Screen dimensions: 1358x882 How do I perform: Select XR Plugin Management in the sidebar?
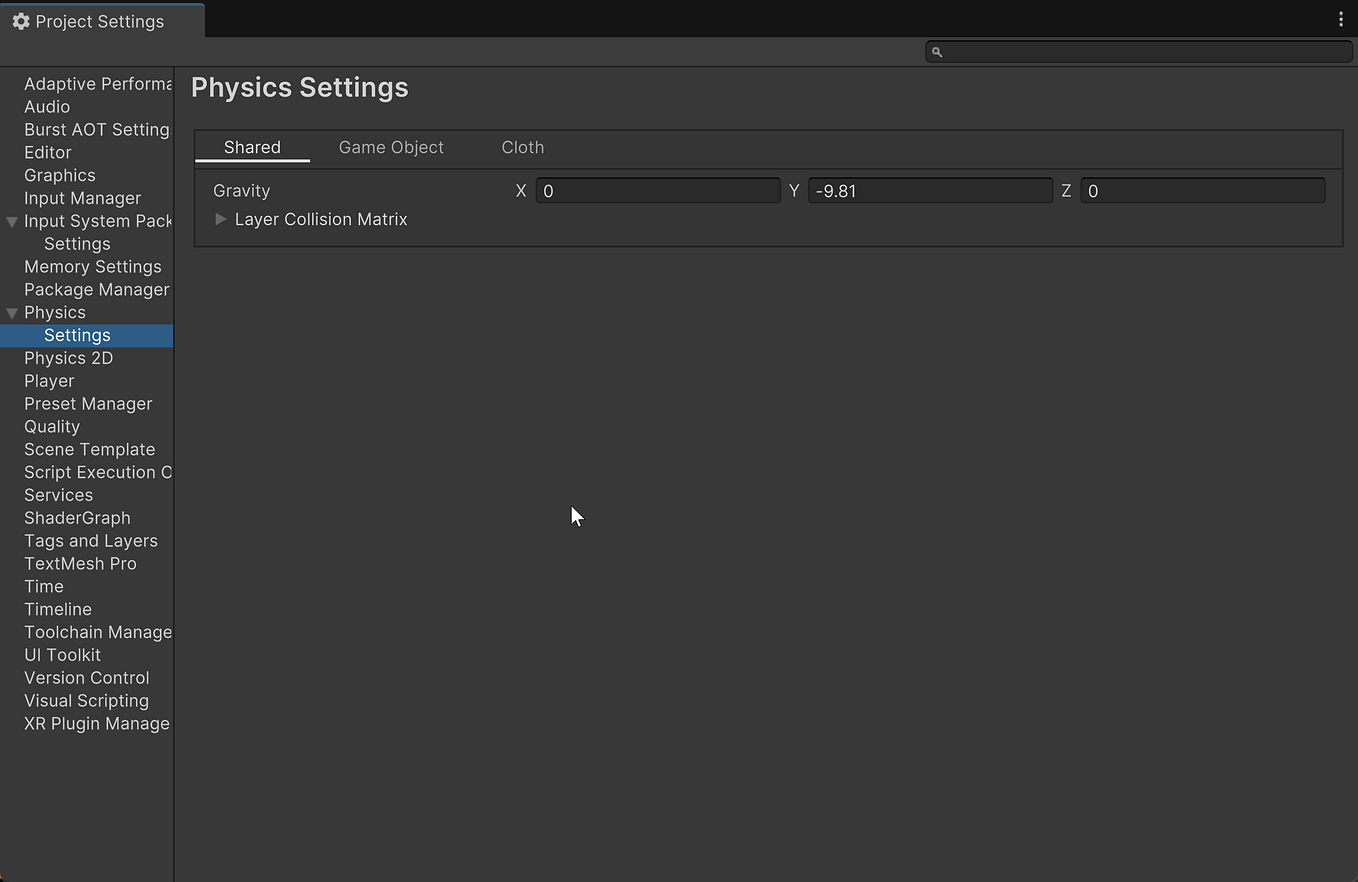(x=96, y=723)
